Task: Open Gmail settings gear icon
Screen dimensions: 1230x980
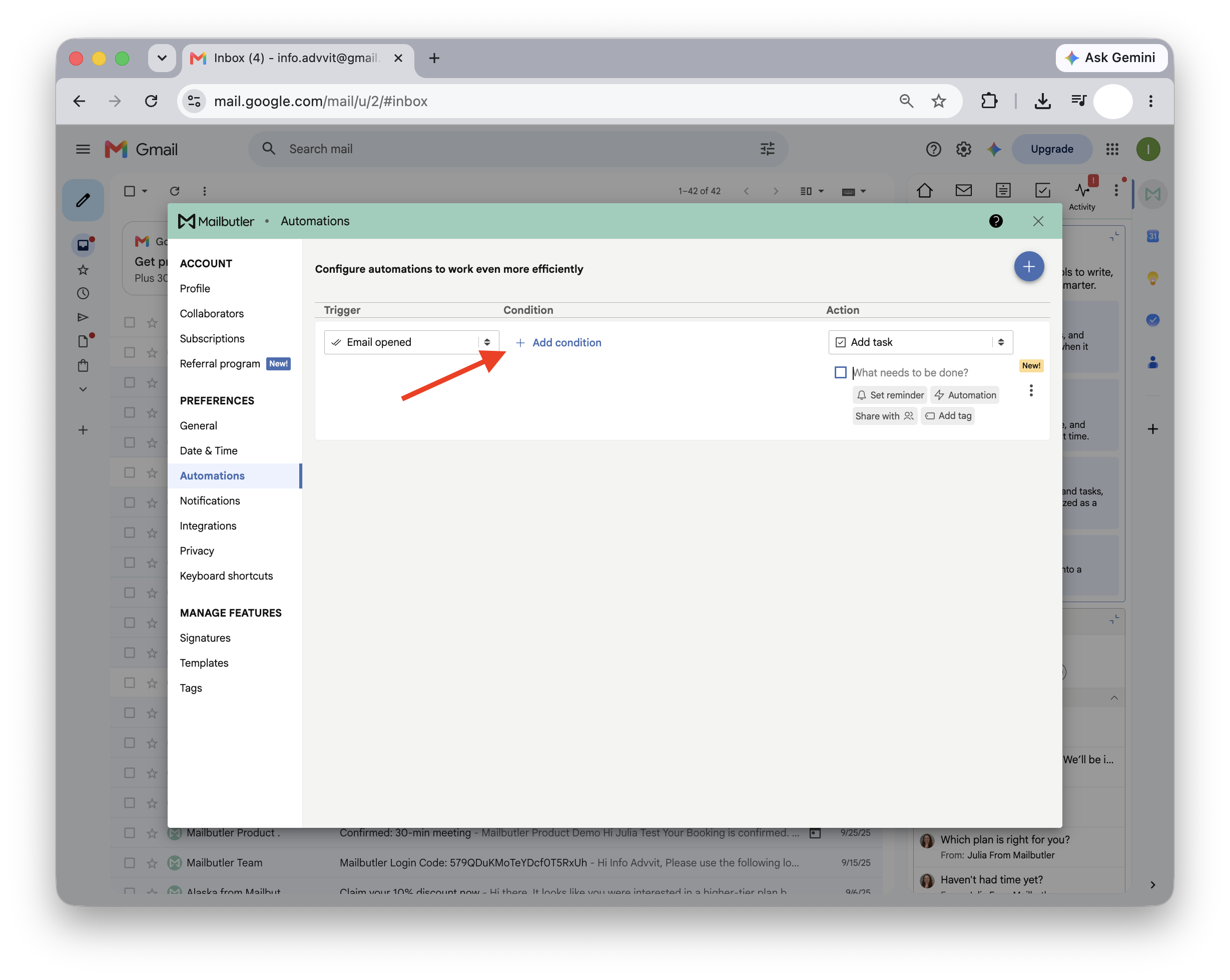Action: click(x=964, y=149)
